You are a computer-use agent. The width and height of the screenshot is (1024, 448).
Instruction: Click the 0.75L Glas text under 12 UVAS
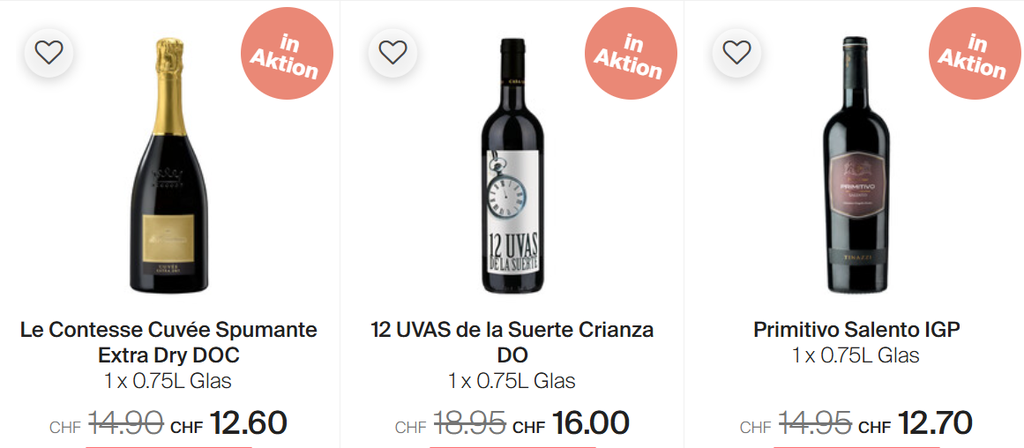[511, 380]
